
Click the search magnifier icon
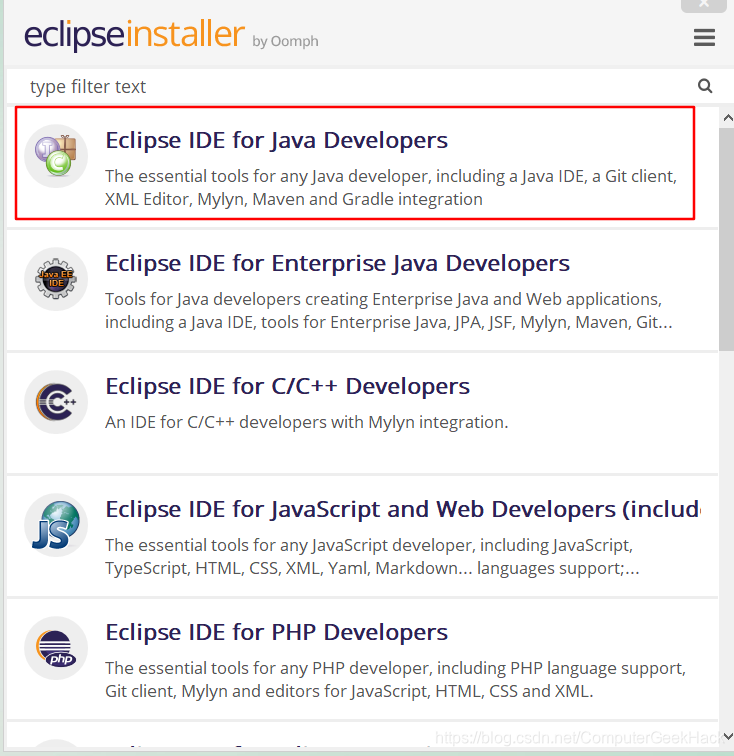pyautogui.click(x=705, y=86)
